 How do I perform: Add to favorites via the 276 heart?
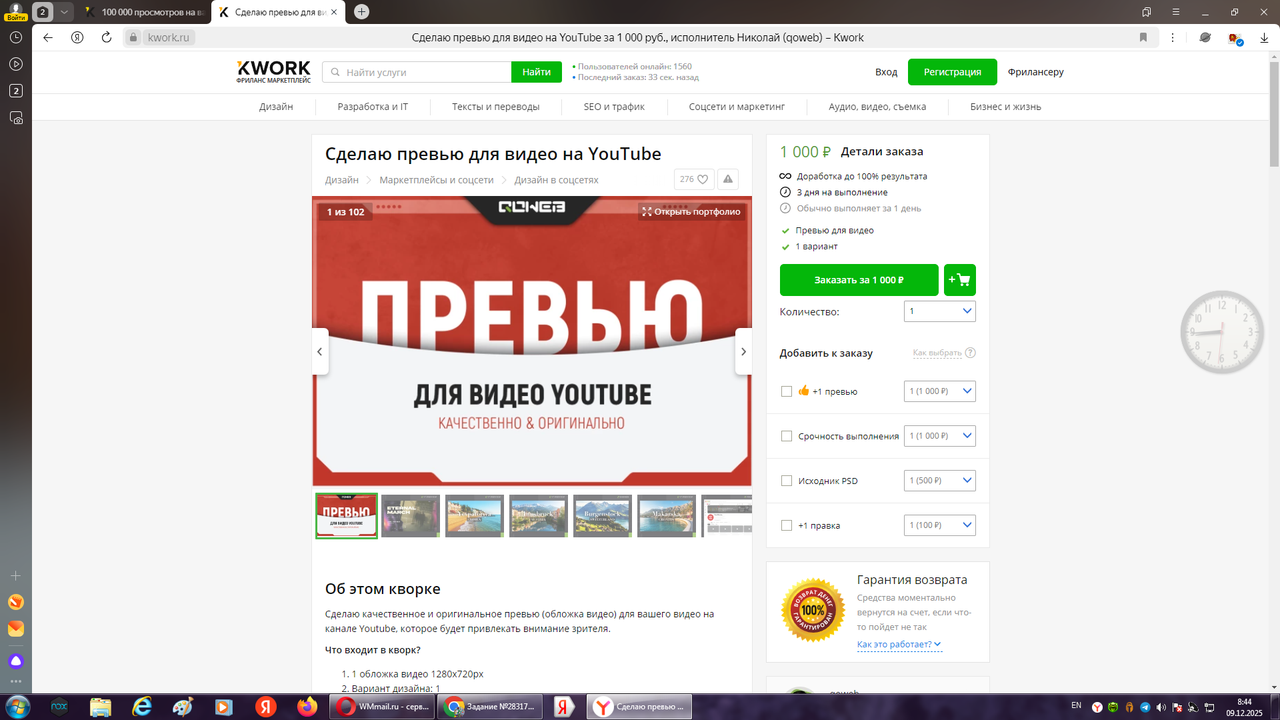pos(692,180)
